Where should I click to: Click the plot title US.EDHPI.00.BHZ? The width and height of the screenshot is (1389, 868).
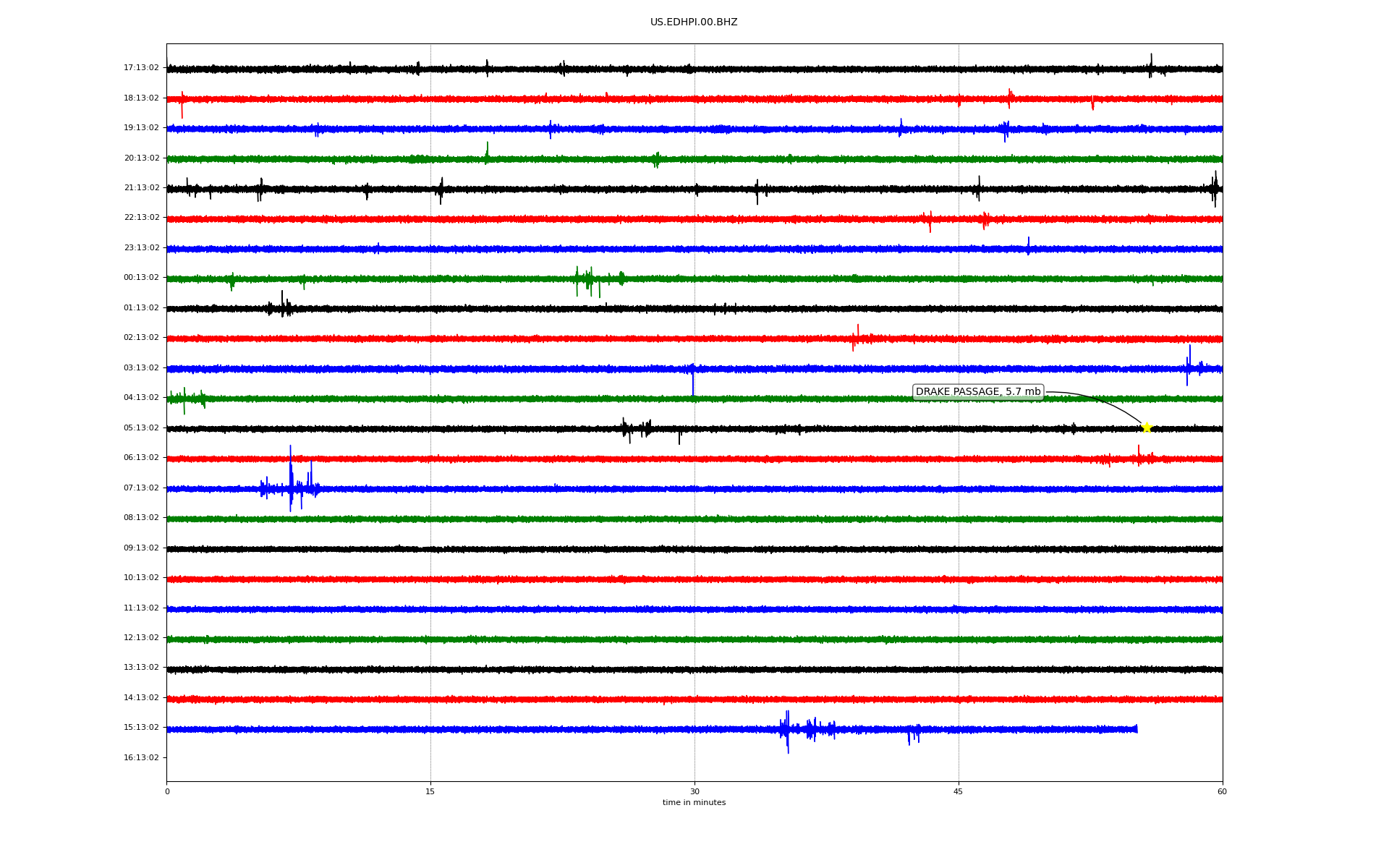point(694,22)
